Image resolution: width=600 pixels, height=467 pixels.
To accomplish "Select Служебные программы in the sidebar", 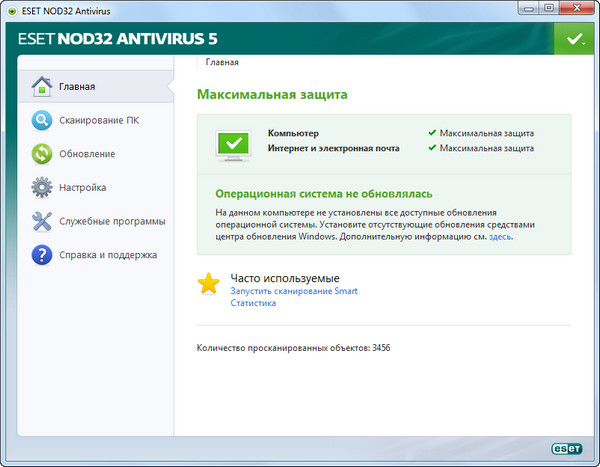I will pyautogui.click(x=112, y=221).
